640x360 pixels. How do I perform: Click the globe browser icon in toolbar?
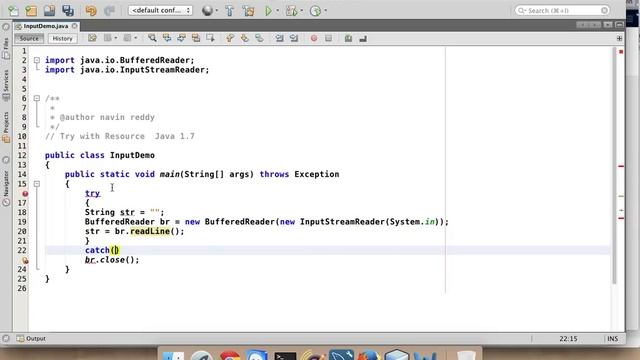point(207,11)
